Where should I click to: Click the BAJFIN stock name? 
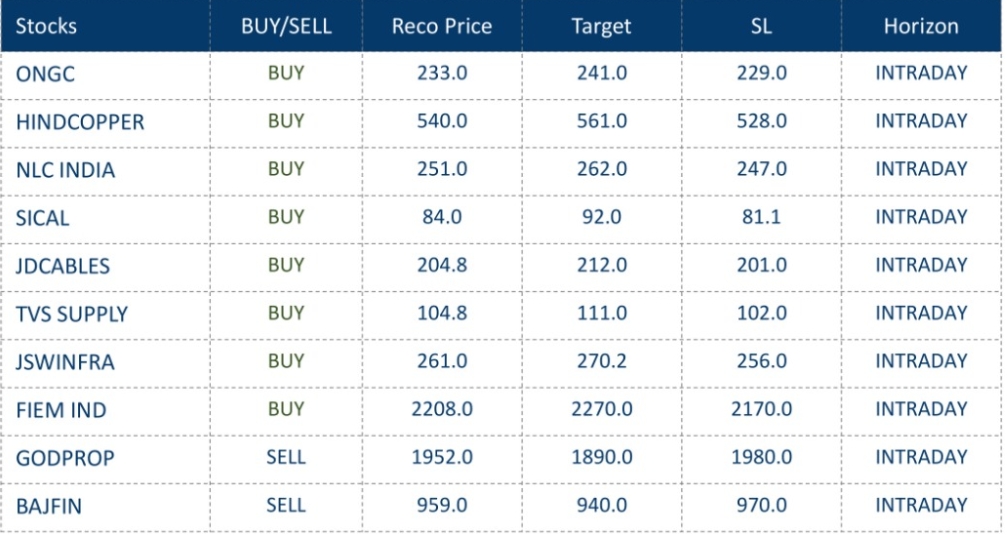point(49,506)
